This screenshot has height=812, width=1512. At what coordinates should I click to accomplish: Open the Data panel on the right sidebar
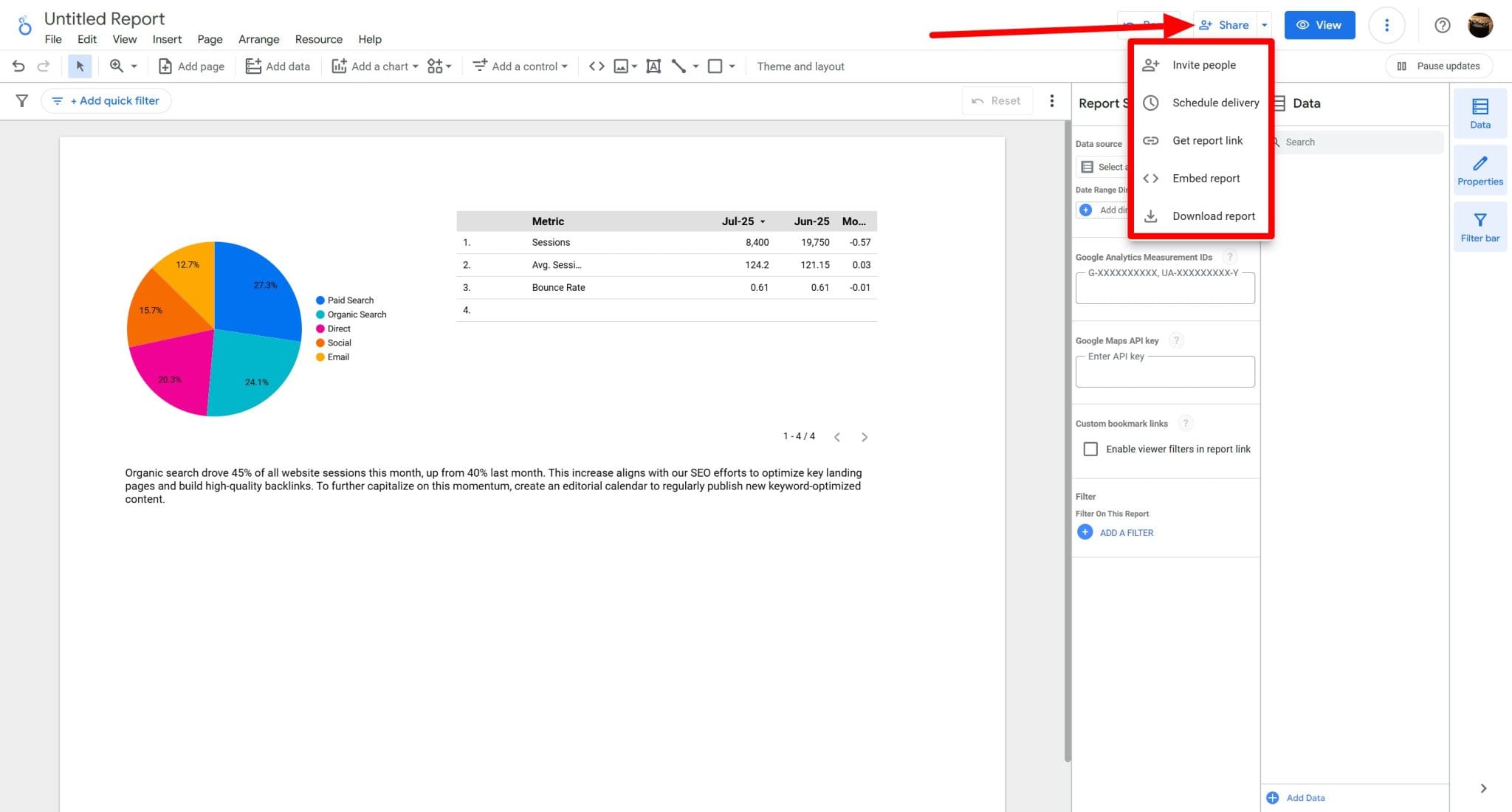point(1480,113)
